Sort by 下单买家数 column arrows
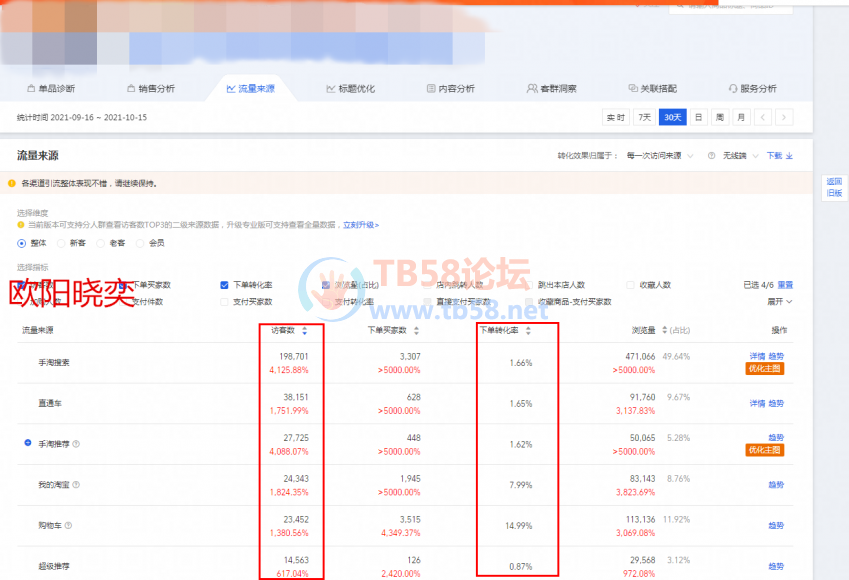 [417, 330]
